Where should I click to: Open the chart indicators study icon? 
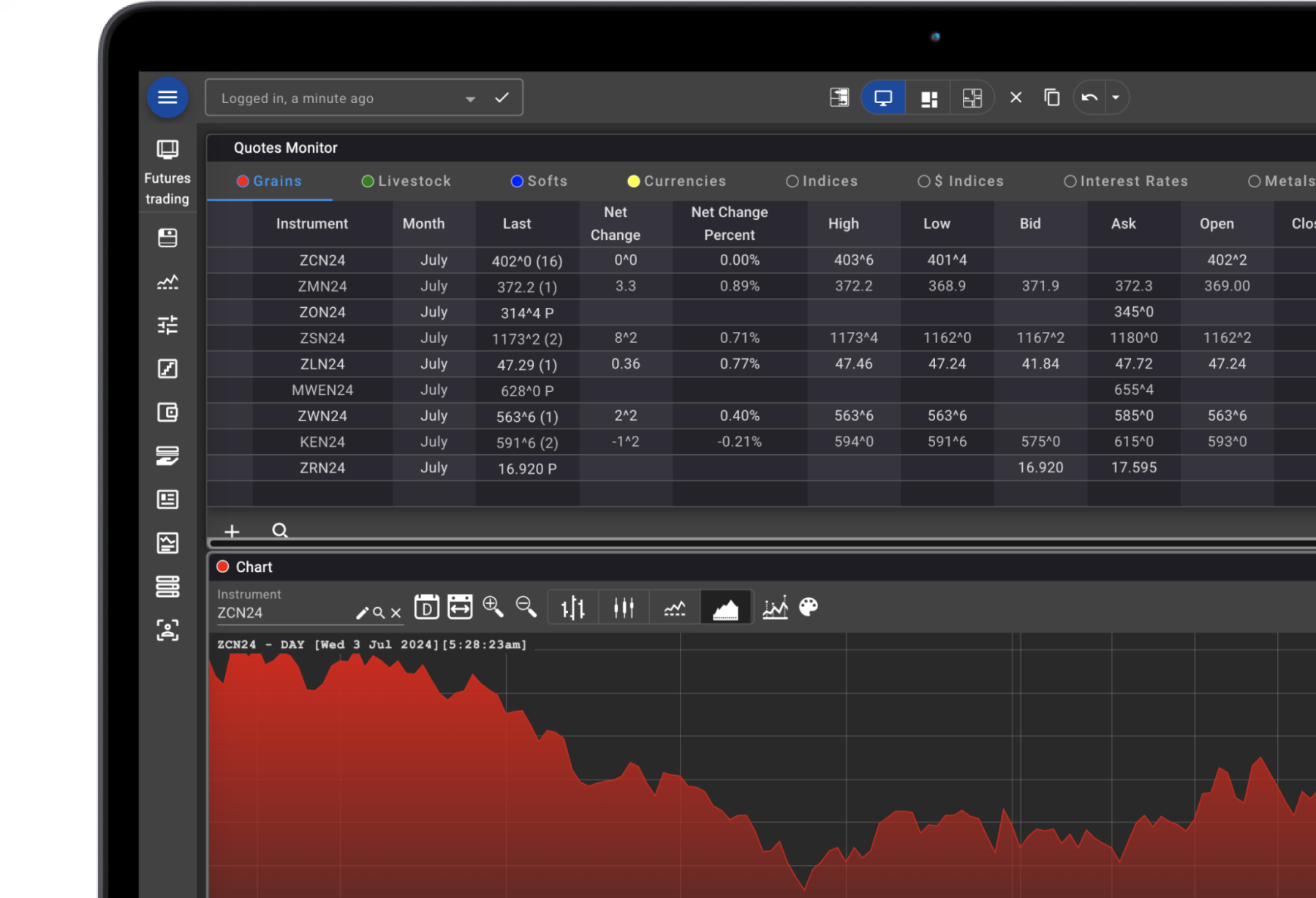pyautogui.click(x=775, y=607)
